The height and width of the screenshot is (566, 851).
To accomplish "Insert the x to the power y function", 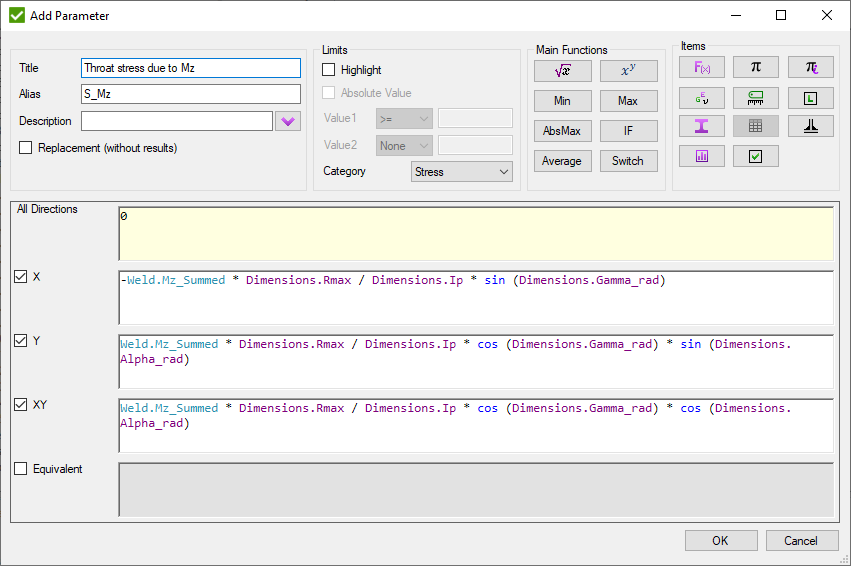I will (x=629, y=71).
